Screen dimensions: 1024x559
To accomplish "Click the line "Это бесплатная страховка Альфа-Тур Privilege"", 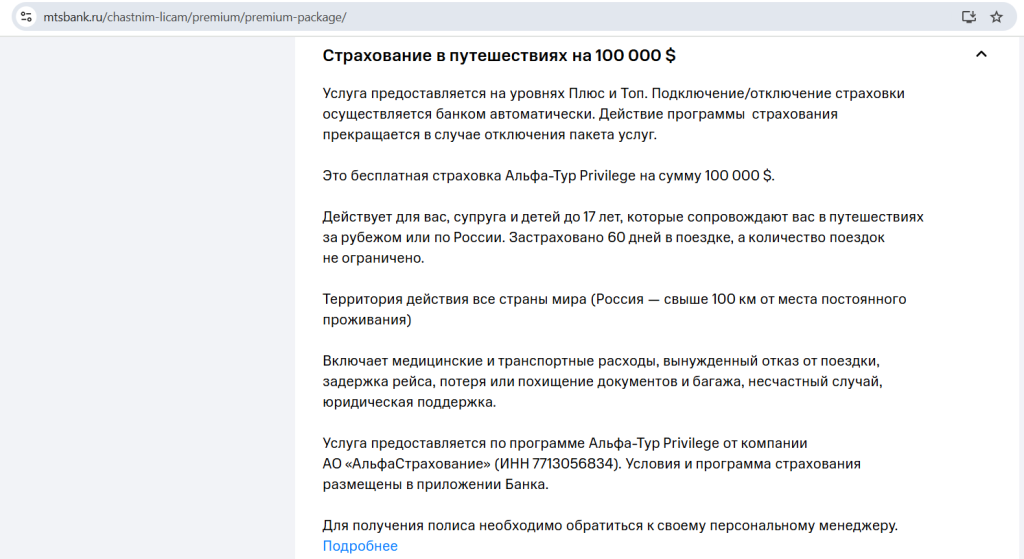I will (x=548, y=176).
